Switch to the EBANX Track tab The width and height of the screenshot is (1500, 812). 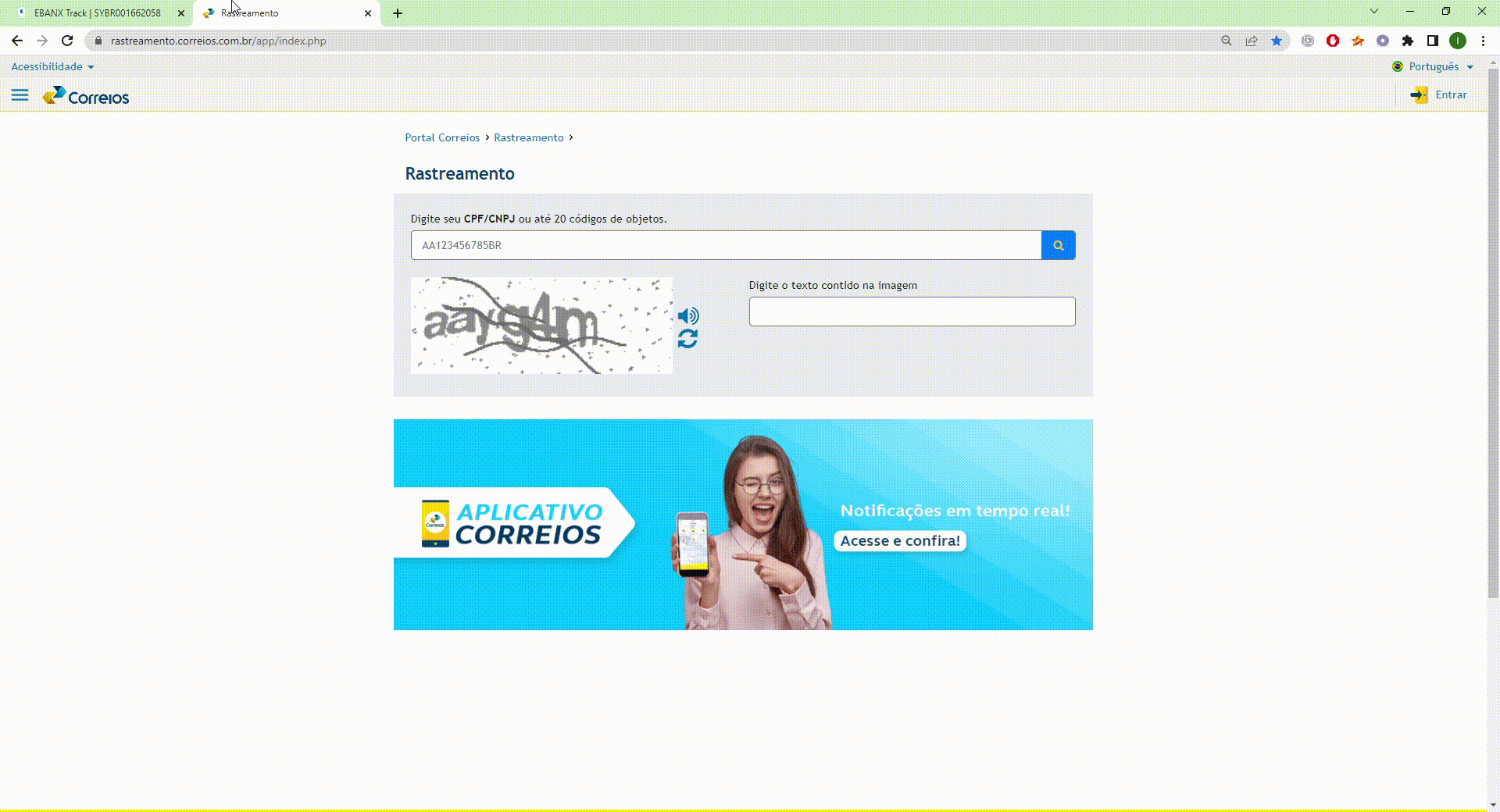[97, 13]
